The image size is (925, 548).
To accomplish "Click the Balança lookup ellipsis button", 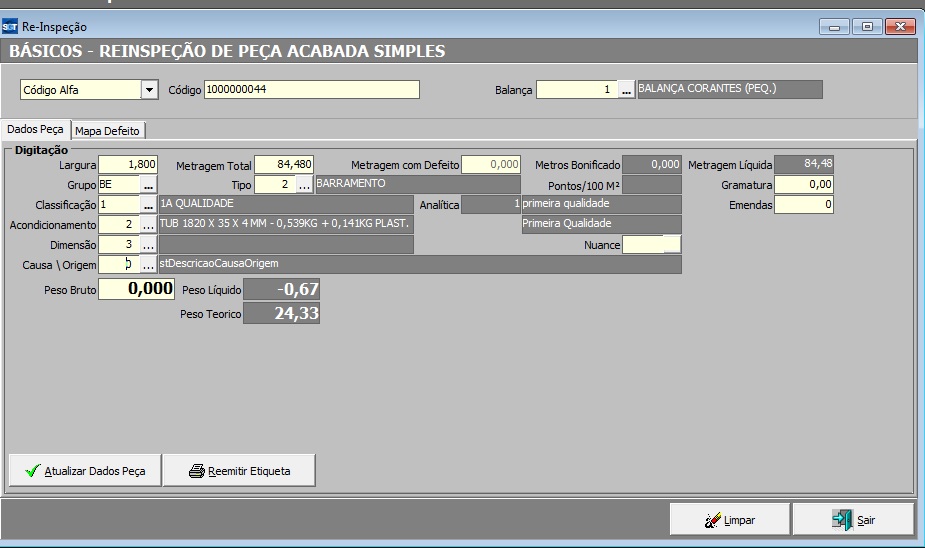I will pos(626,90).
